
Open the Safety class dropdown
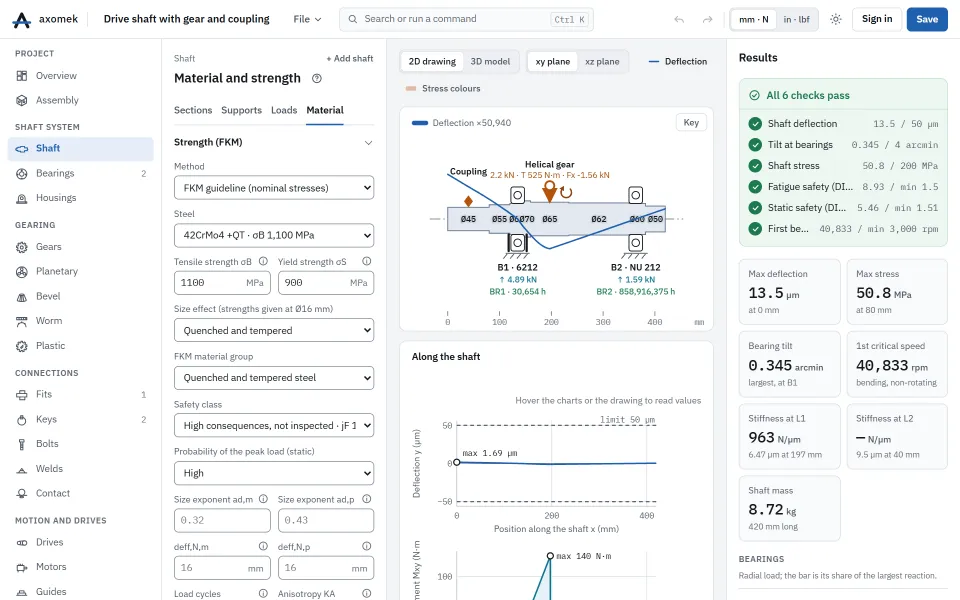[x=274, y=426]
